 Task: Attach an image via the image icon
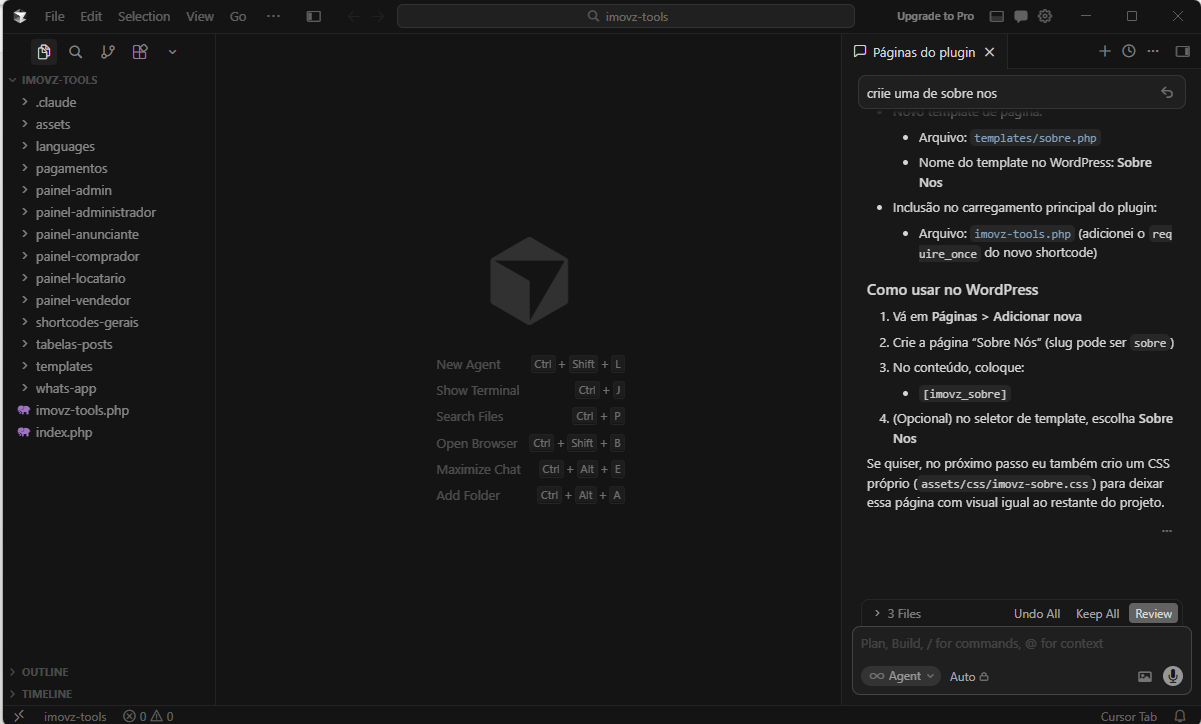click(1144, 676)
